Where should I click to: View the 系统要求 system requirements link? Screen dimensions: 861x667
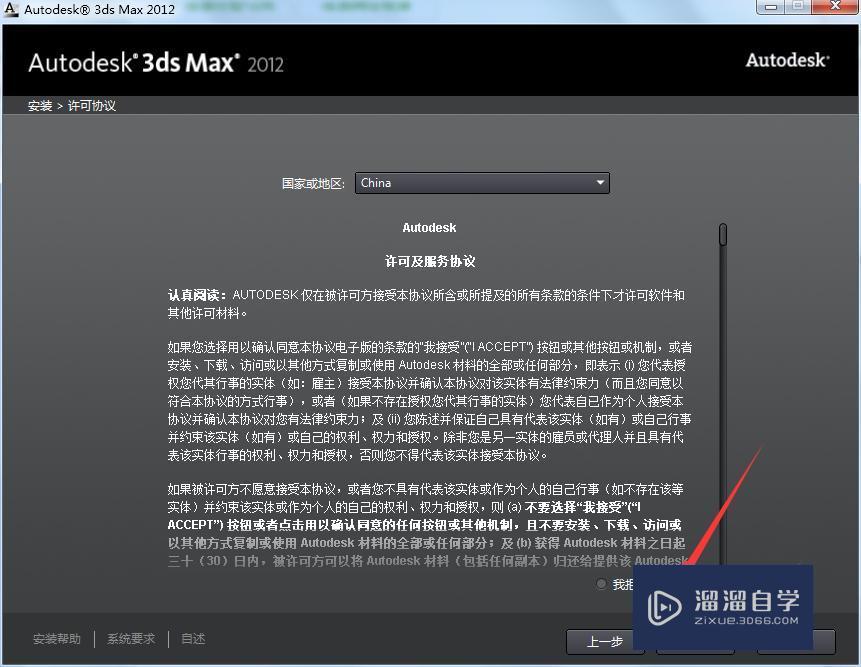[131, 638]
